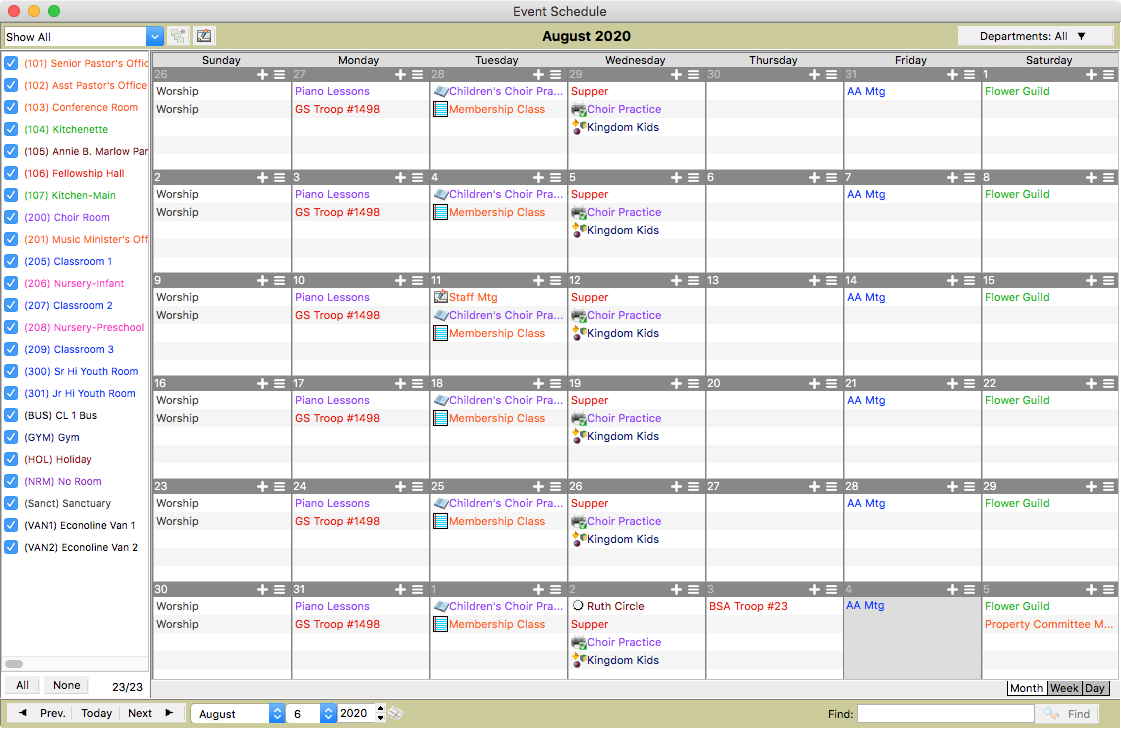Click the grayed-out groups icon beside Show All
The height and width of the screenshot is (729, 1121).
(x=178, y=36)
